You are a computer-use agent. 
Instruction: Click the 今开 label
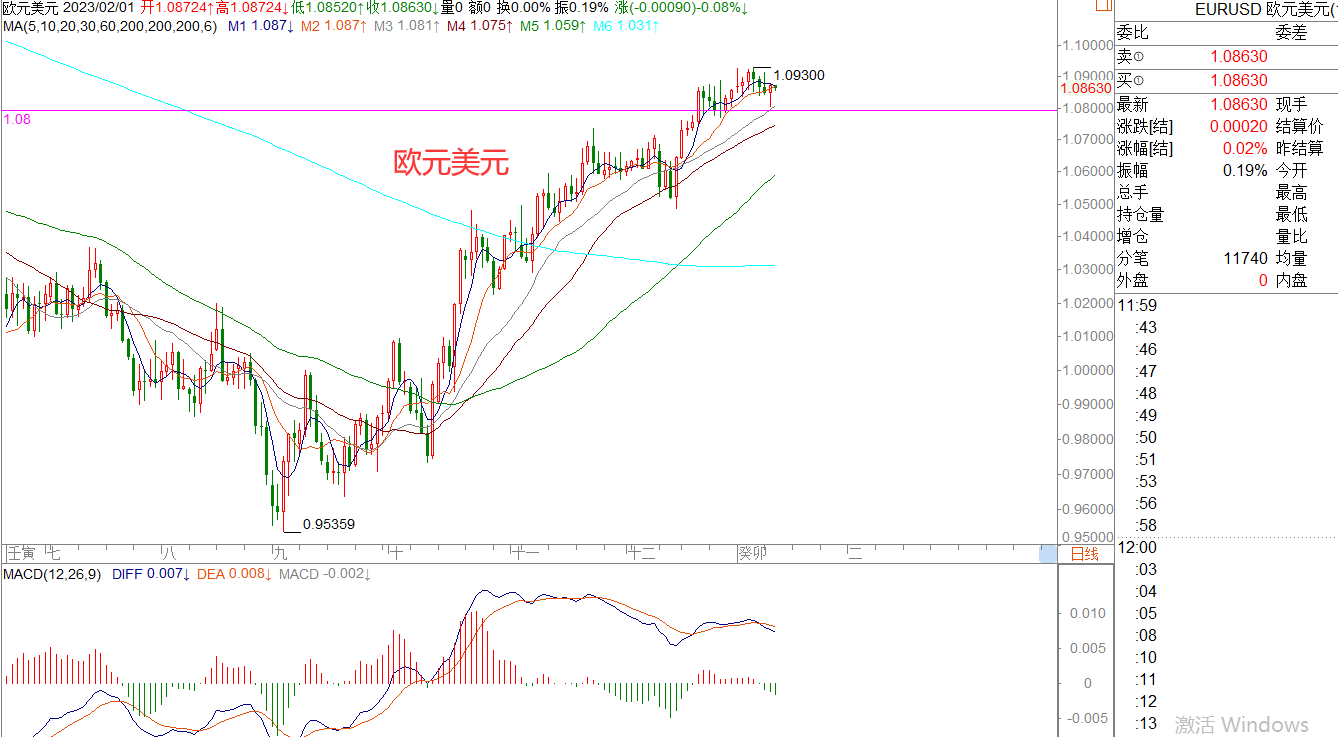(x=1291, y=170)
